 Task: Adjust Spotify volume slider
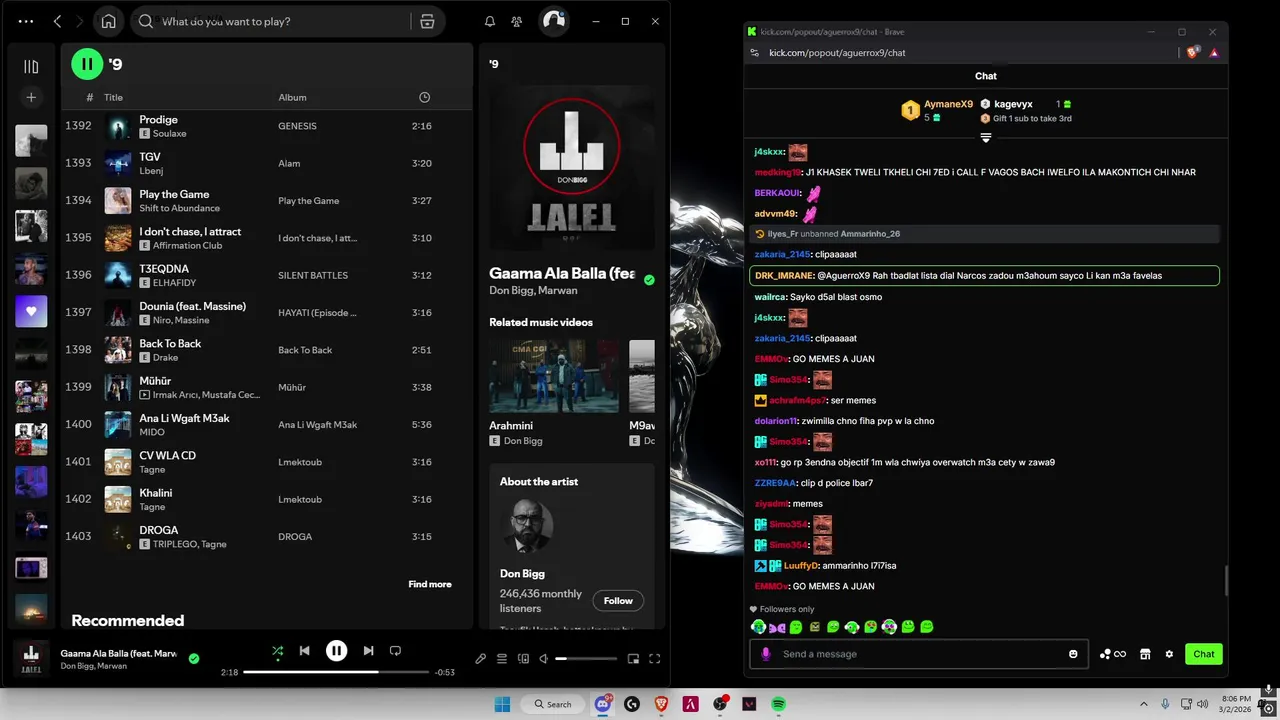[586, 658]
